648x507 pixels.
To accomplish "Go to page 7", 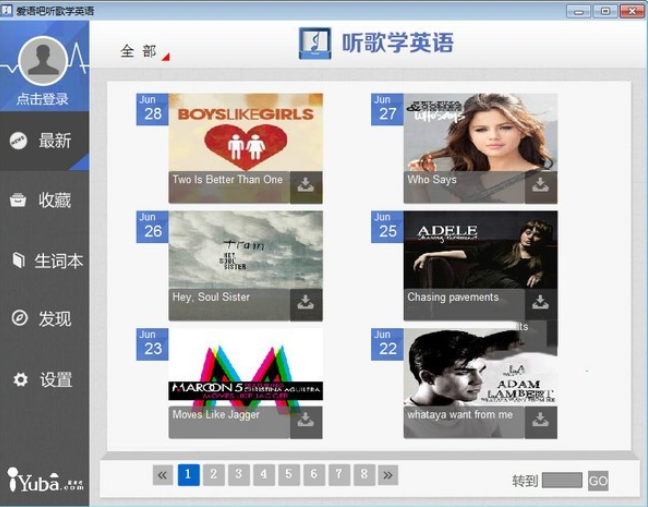I will (x=339, y=475).
